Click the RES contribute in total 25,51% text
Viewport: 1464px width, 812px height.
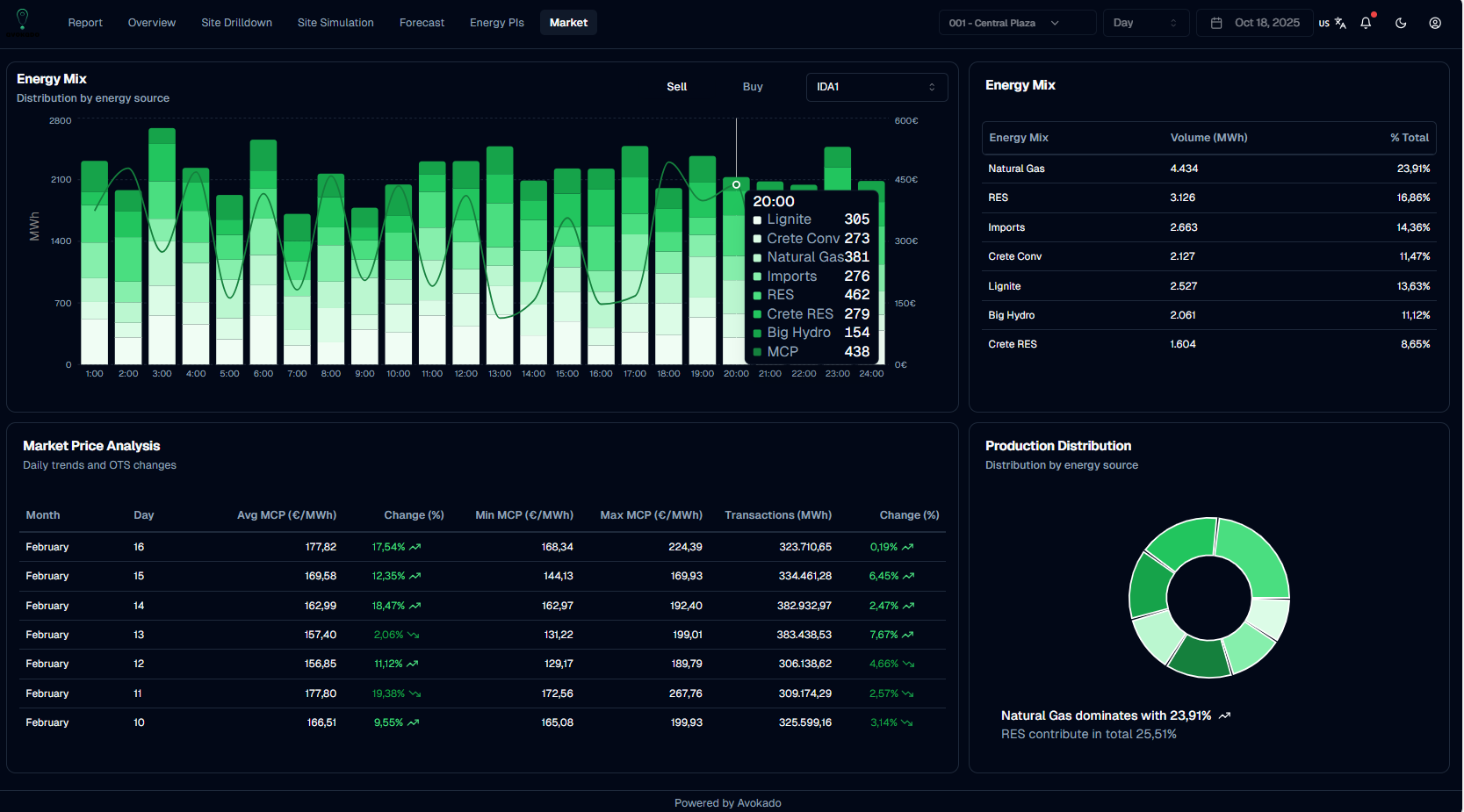click(x=1088, y=734)
